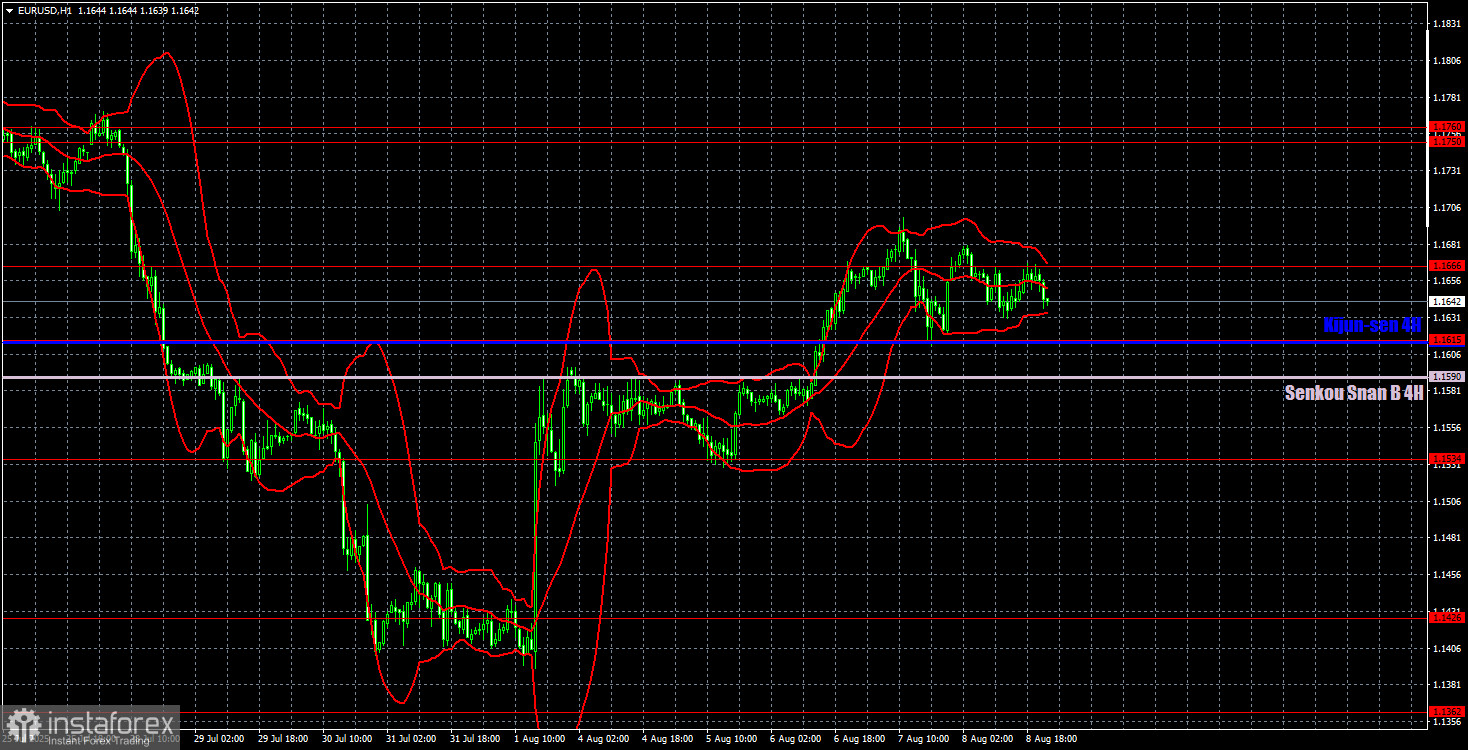The image size is (1468, 750).
Task: Open the chart menu triangle beside EURUSD,H1
Action: click(8, 10)
